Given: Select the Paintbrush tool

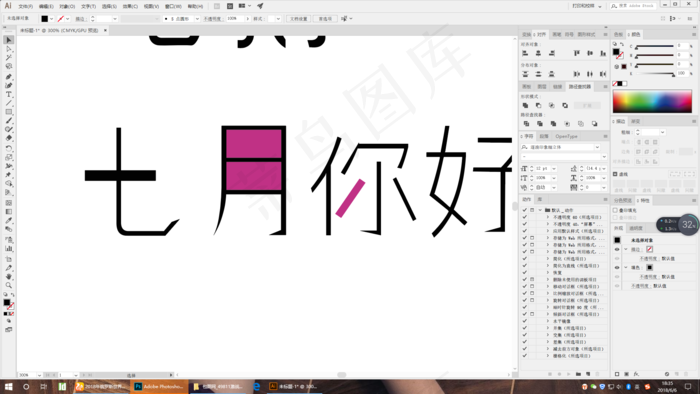Looking at the screenshot, I should coord(8,120).
